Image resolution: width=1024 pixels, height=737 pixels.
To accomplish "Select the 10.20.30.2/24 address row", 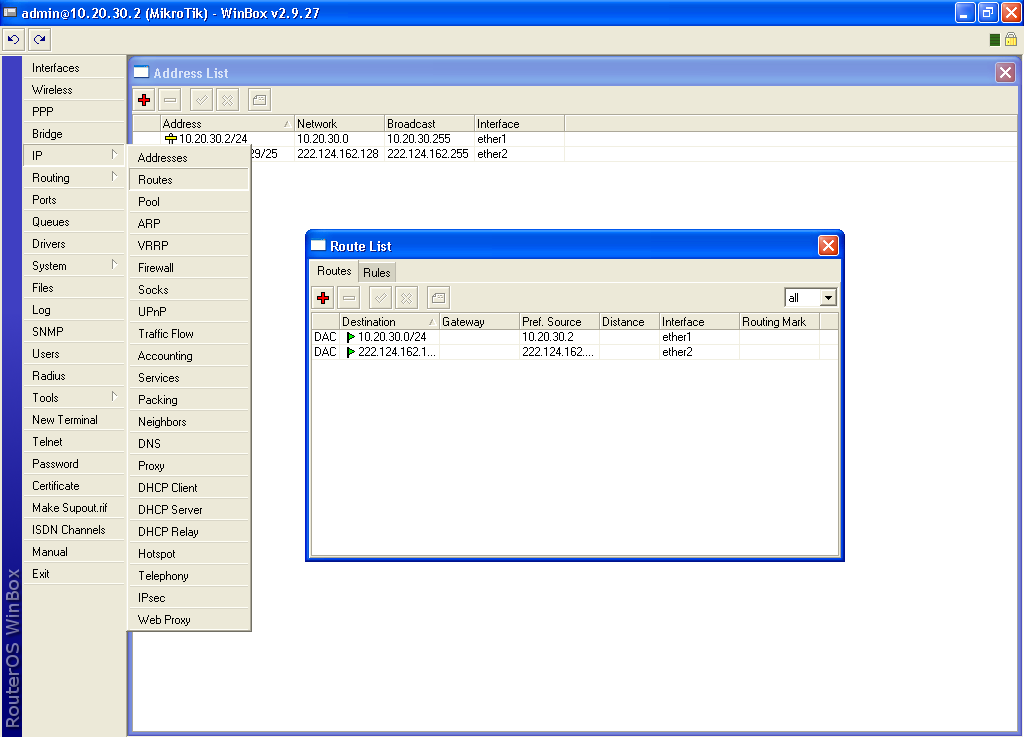I will (x=575, y=138).
